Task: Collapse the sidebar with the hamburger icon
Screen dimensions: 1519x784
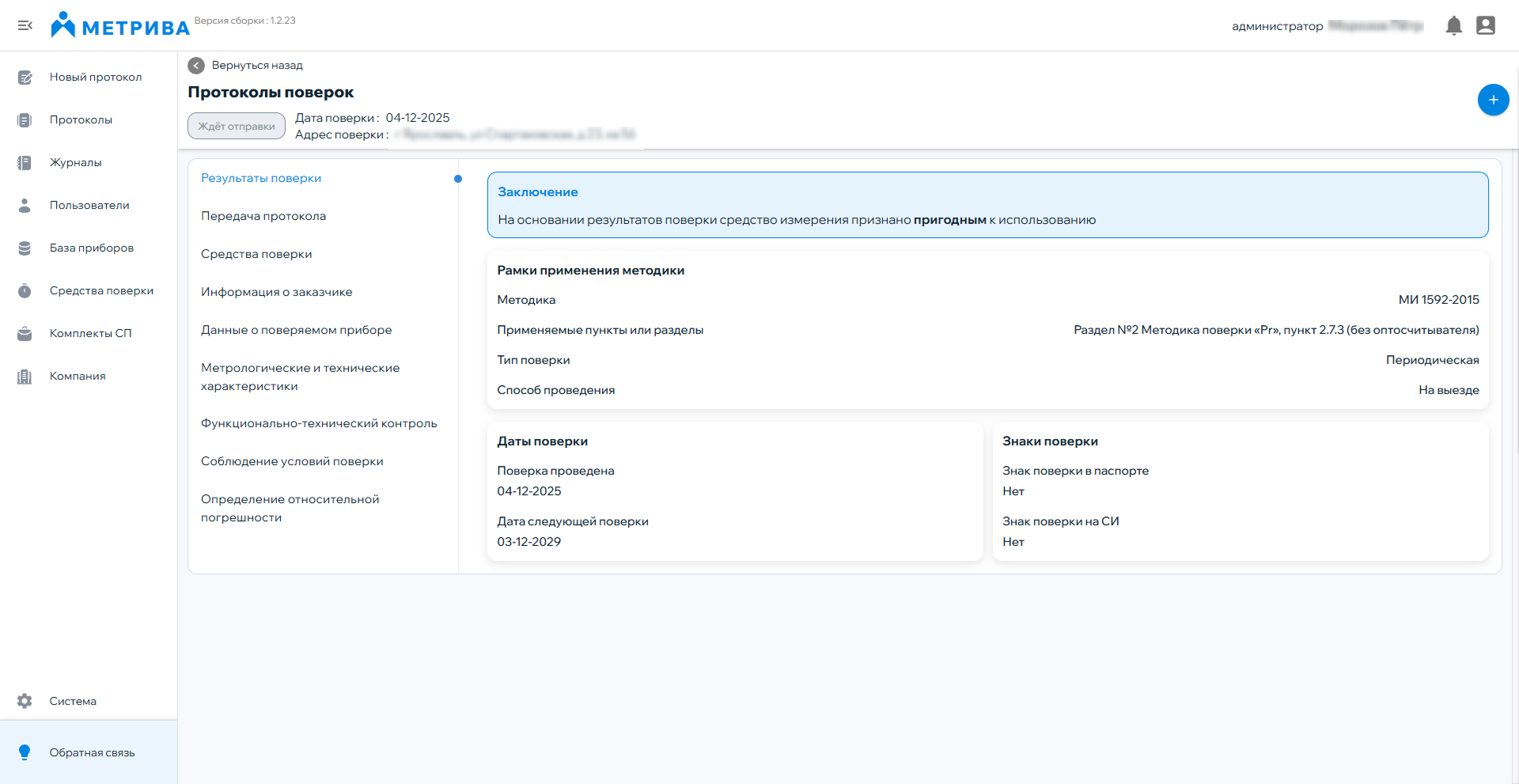Action: 25,25
